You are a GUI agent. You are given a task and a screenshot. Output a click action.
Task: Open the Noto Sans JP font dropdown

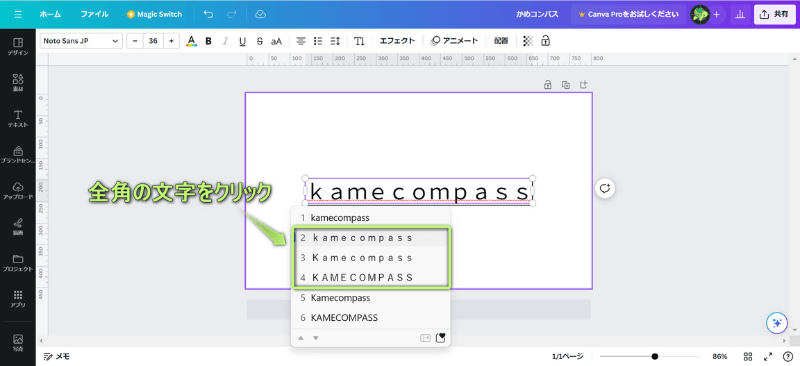tap(81, 41)
